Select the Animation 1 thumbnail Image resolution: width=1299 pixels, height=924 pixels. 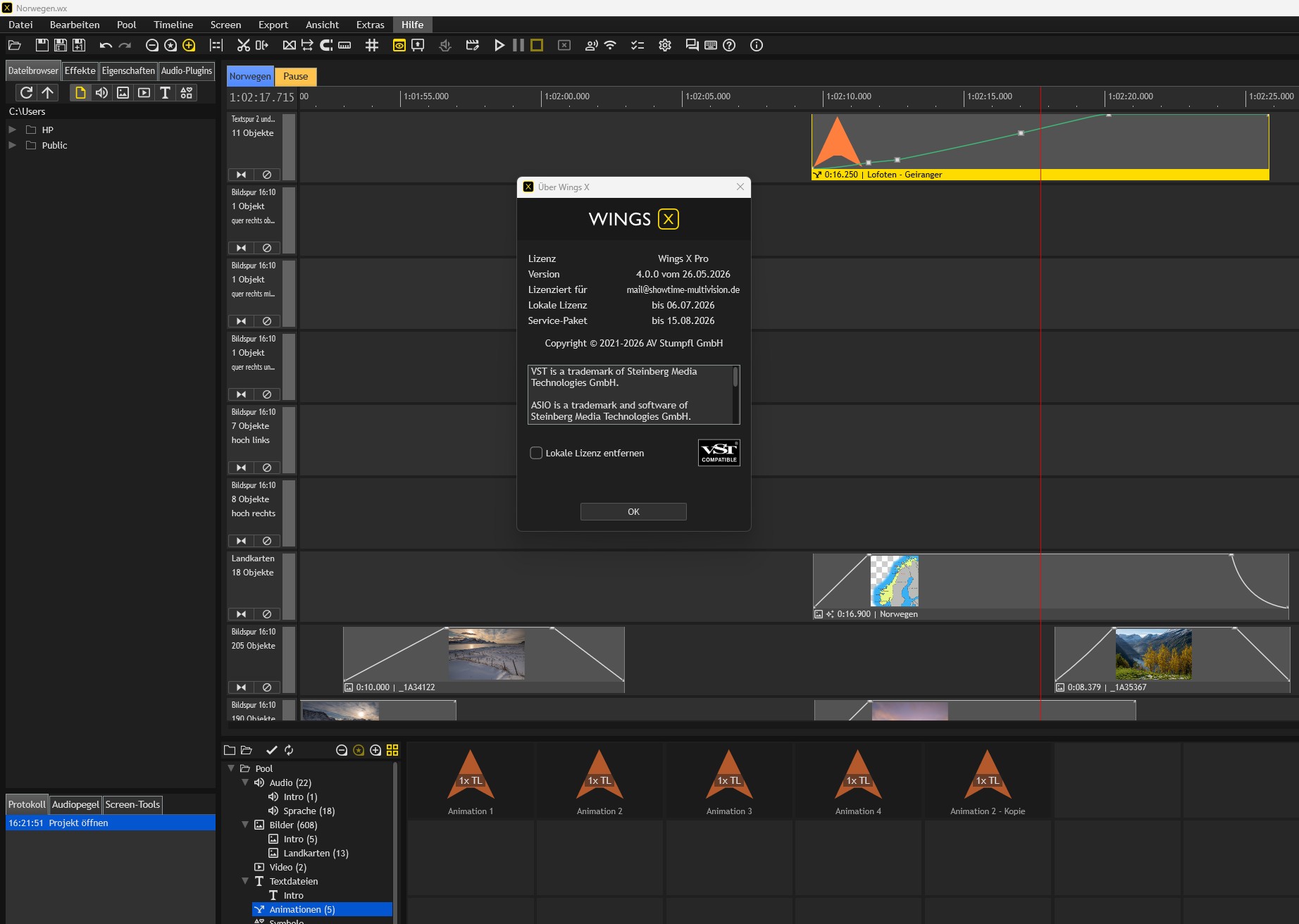pyautogui.click(x=471, y=782)
